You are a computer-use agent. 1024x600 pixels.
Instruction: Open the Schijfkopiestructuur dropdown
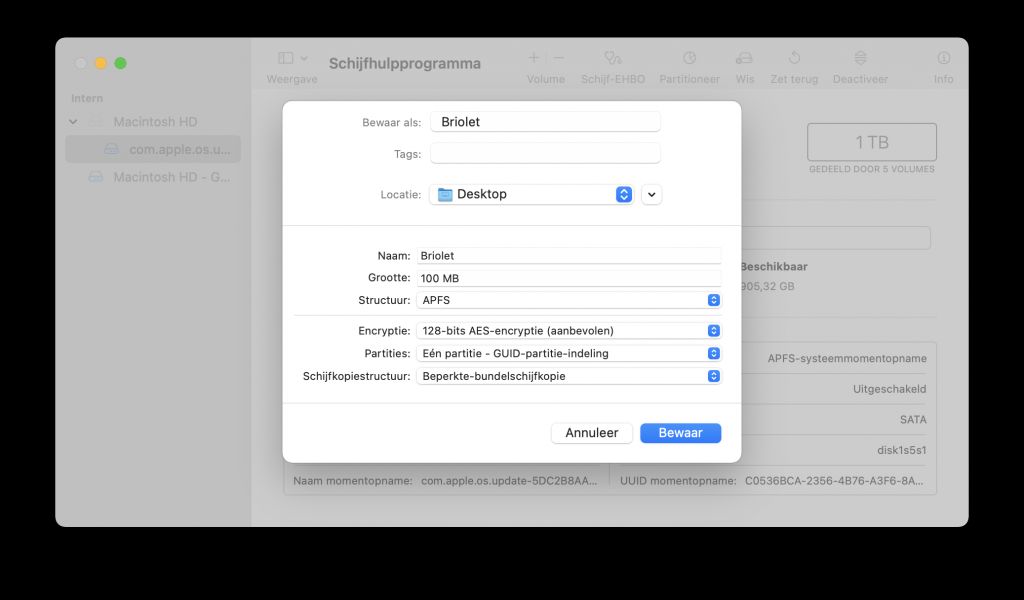tap(712, 376)
